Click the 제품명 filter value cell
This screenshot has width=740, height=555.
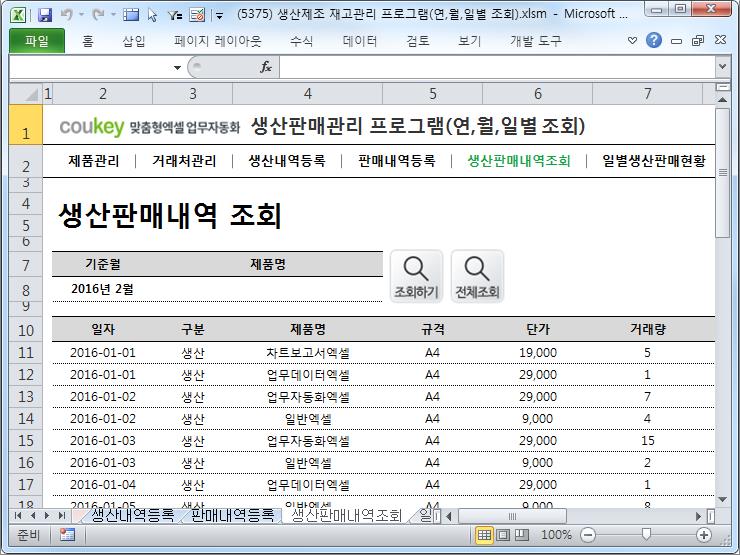point(268,289)
